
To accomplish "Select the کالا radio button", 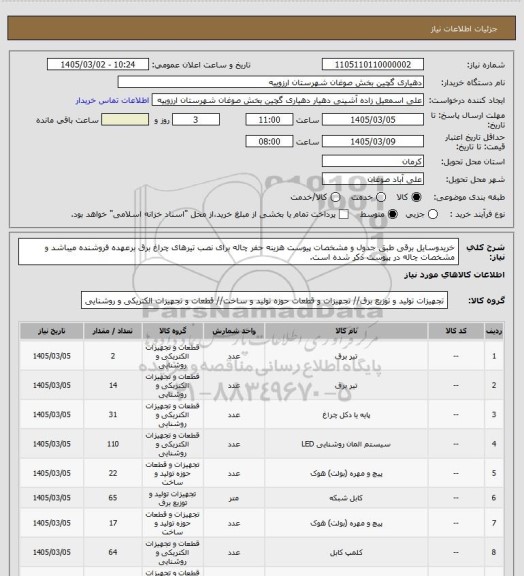I will coord(416,197).
